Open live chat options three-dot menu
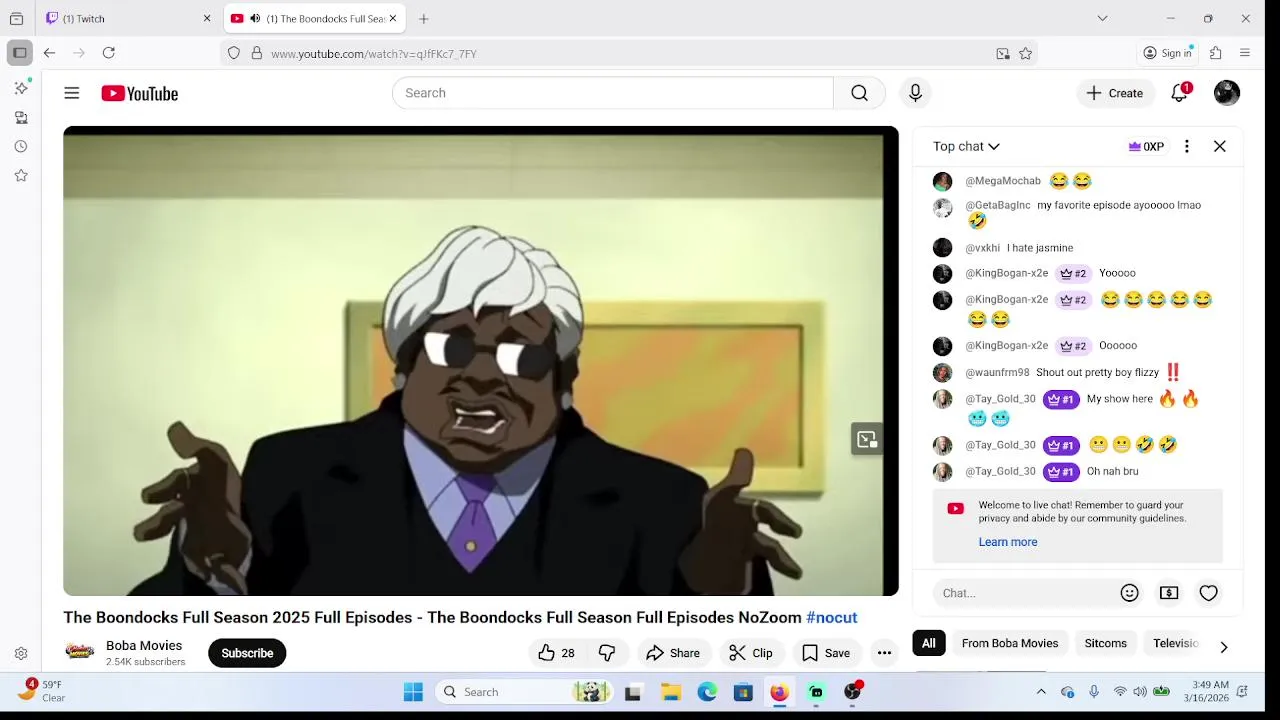The width and height of the screenshot is (1280, 720). tap(1187, 146)
